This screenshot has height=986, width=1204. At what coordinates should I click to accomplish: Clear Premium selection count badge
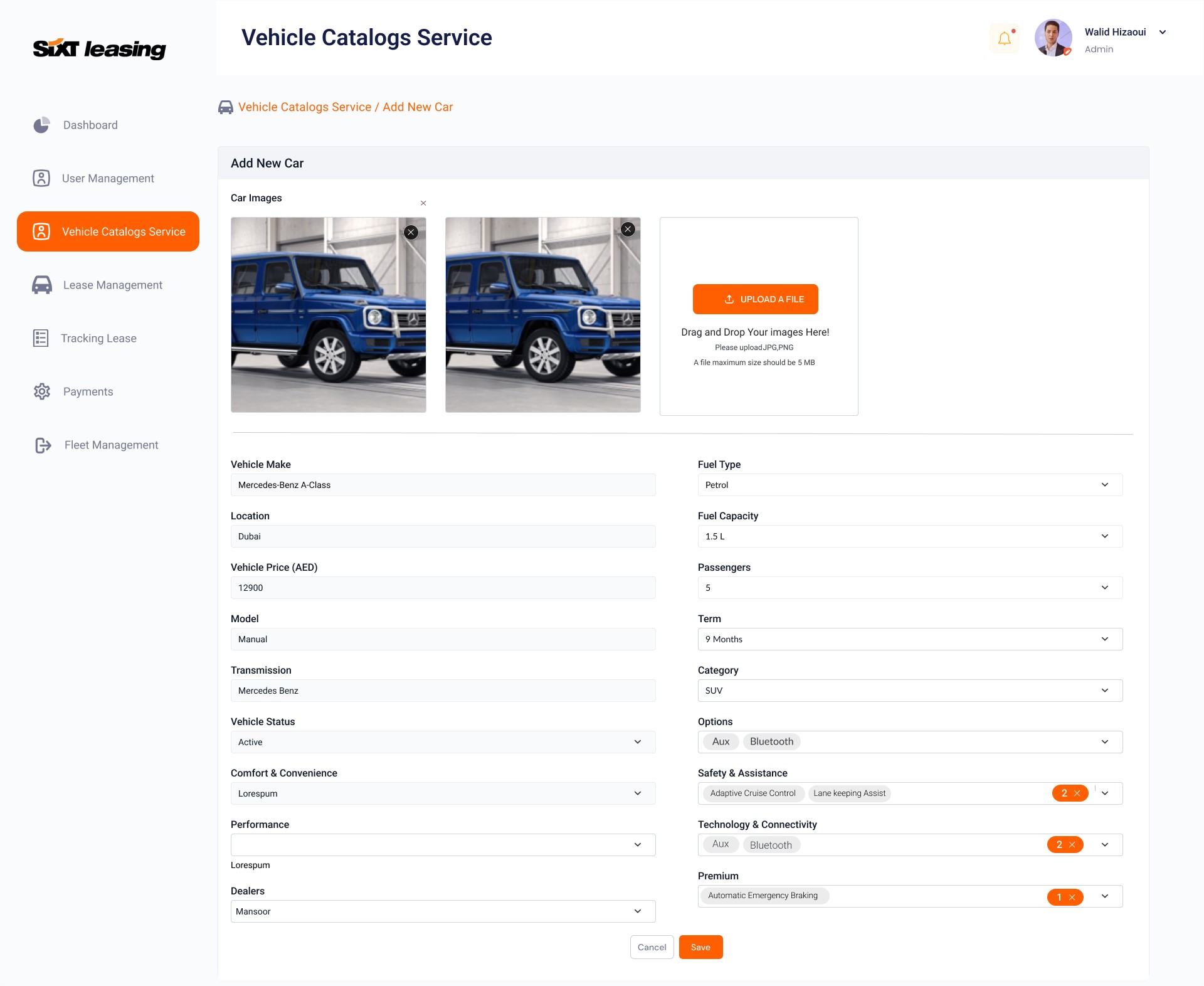[x=1072, y=898]
